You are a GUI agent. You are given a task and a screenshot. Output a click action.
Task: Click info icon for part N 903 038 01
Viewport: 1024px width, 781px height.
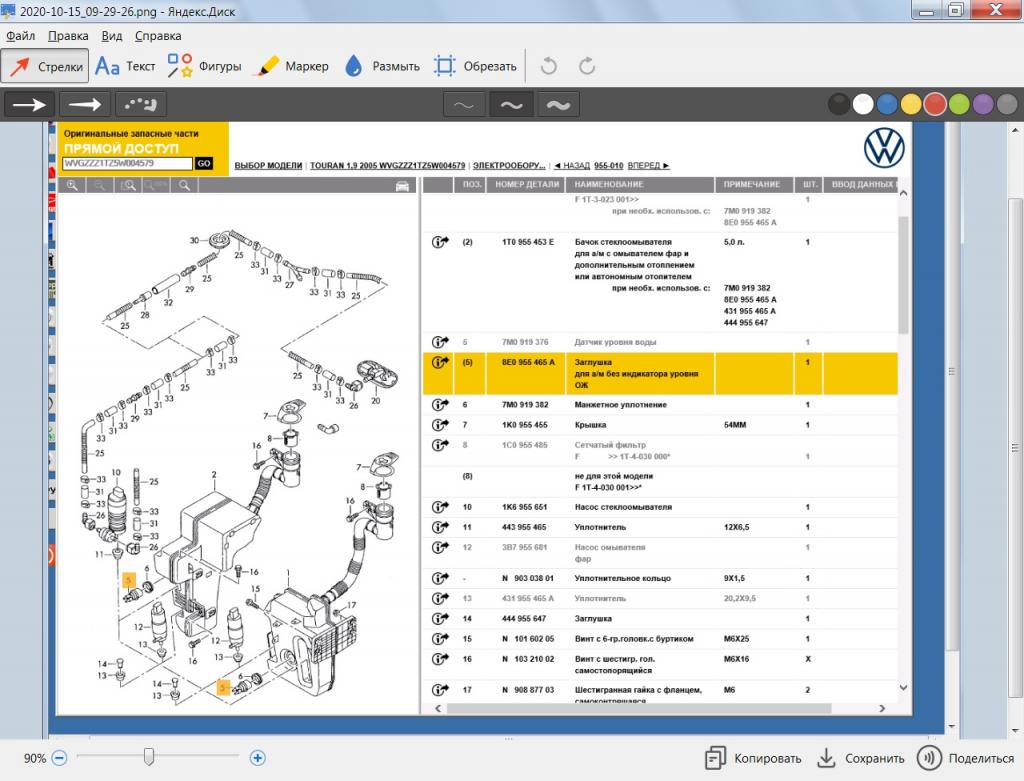point(440,578)
